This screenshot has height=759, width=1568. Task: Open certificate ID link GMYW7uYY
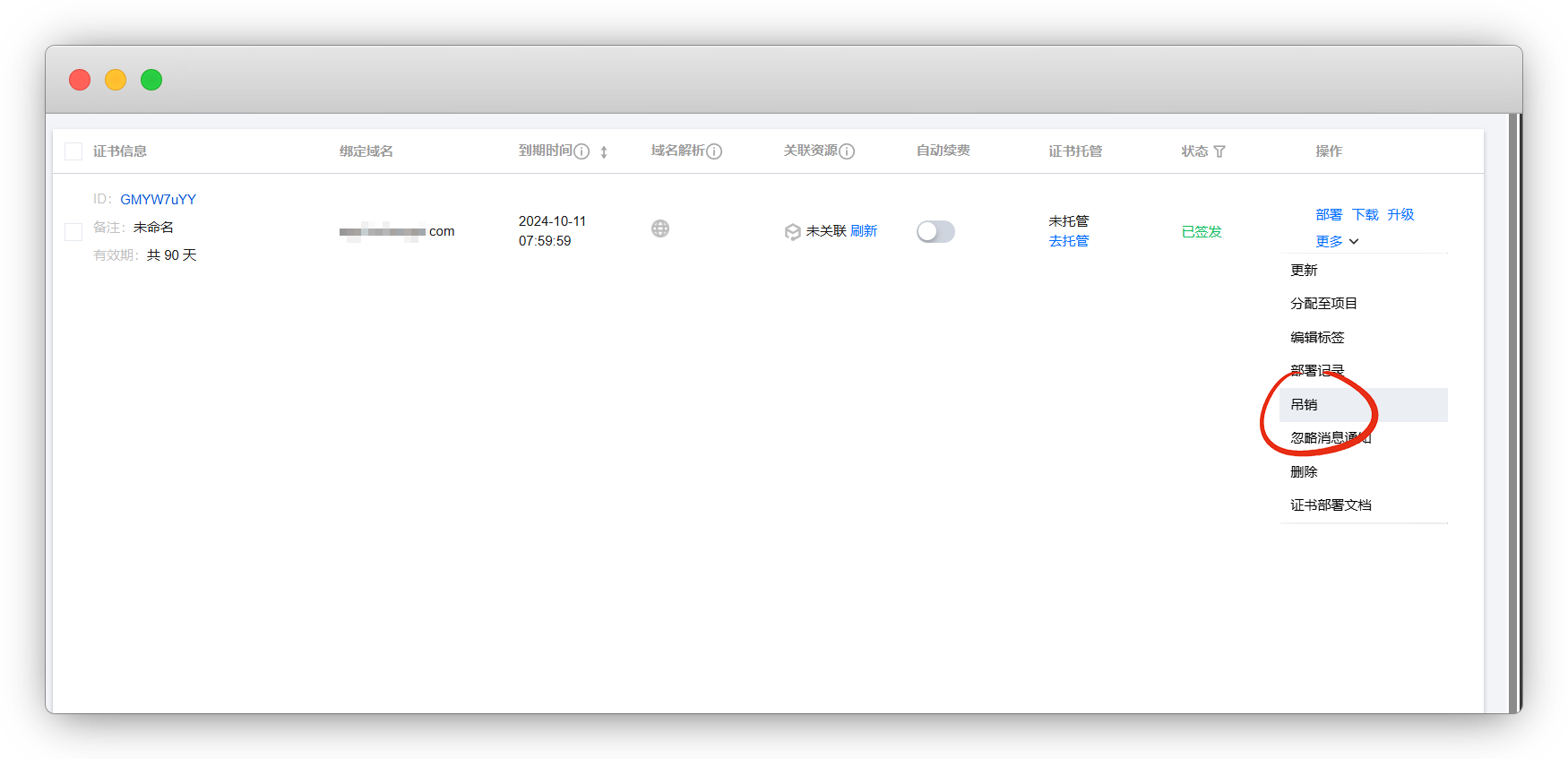click(158, 200)
